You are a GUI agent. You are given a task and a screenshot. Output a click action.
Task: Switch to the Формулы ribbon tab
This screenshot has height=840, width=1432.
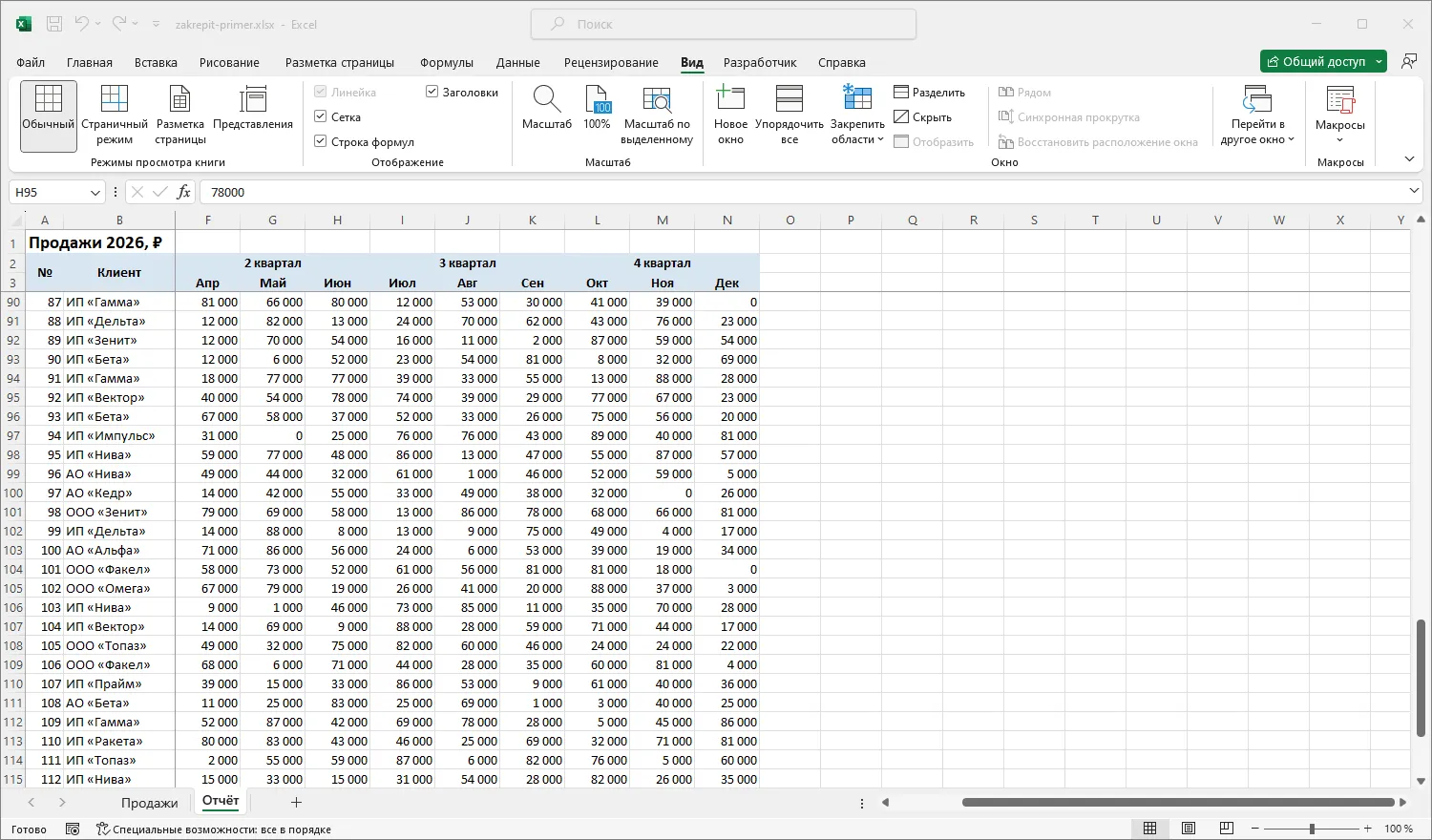pos(447,62)
